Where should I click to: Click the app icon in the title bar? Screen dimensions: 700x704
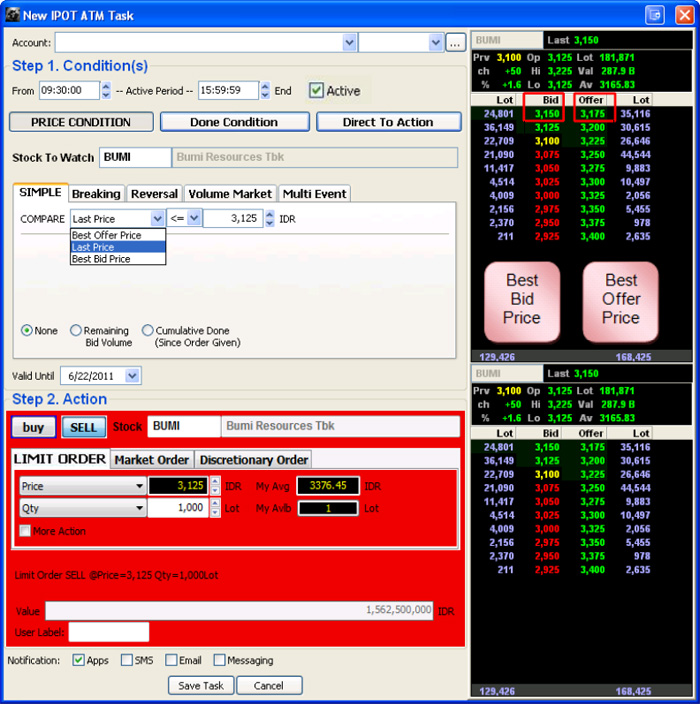[x=13, y=15]
